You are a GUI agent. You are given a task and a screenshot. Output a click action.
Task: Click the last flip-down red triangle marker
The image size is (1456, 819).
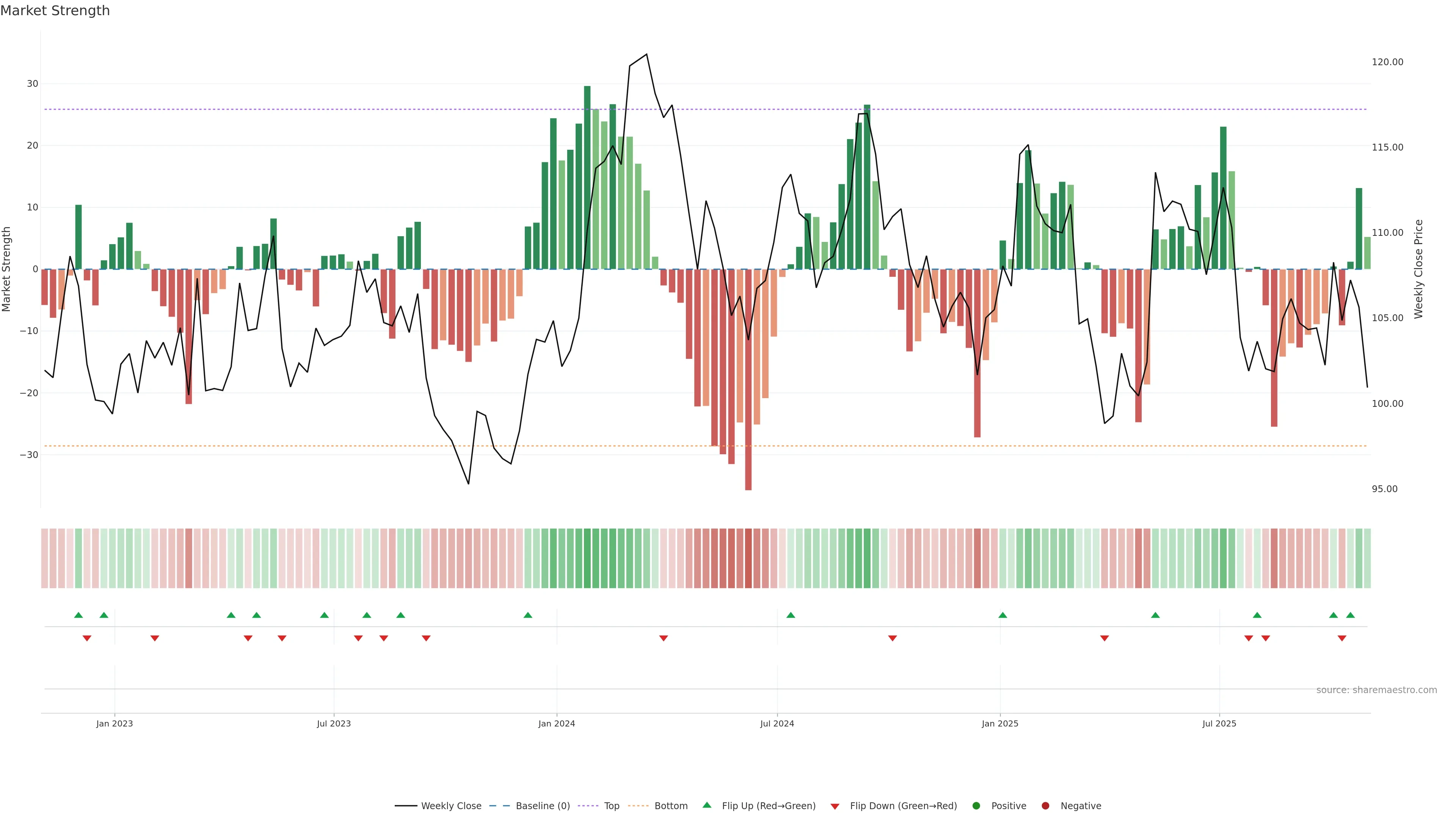pos(1342,638)
